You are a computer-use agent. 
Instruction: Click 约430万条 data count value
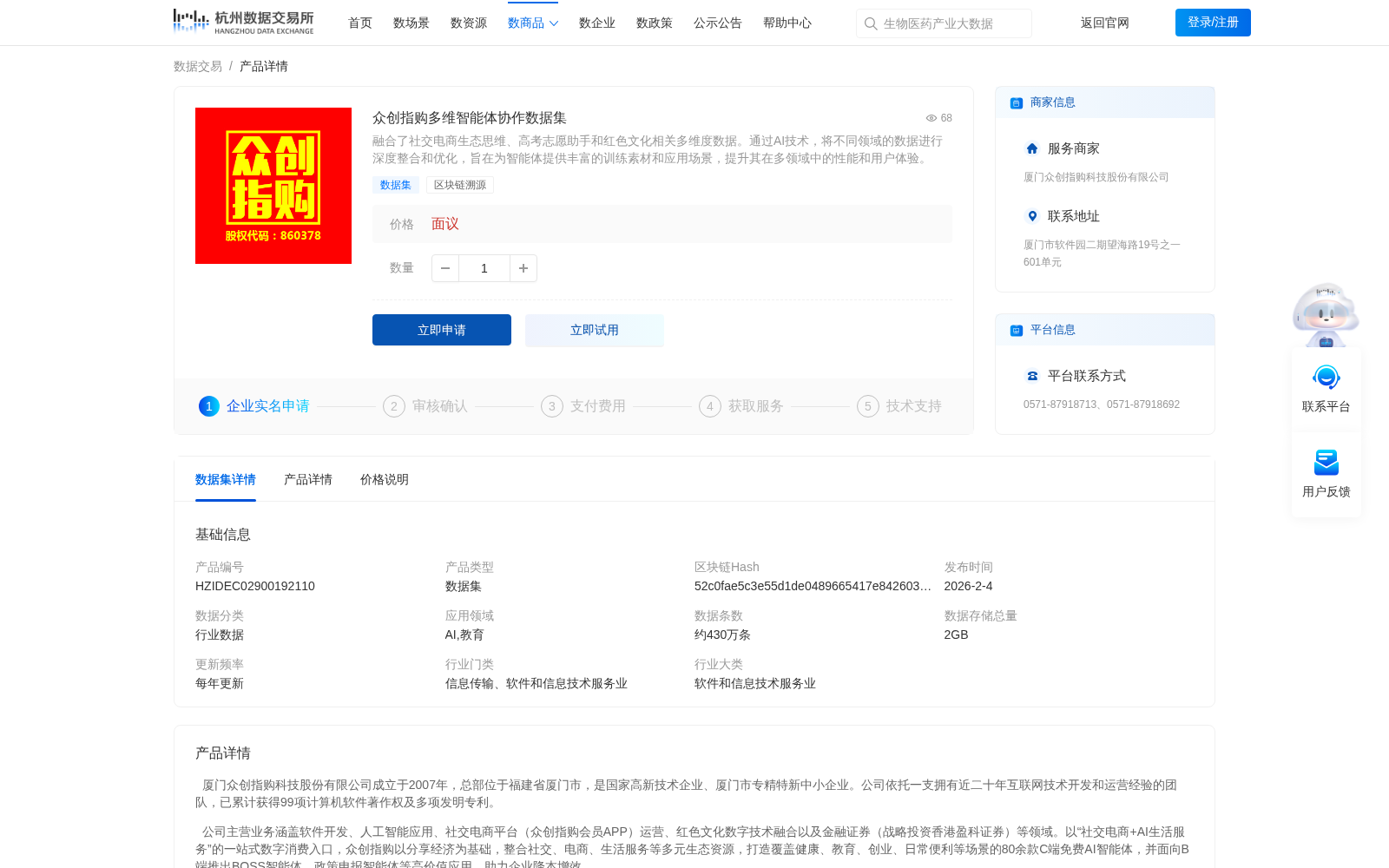click(x=722, y=635)
